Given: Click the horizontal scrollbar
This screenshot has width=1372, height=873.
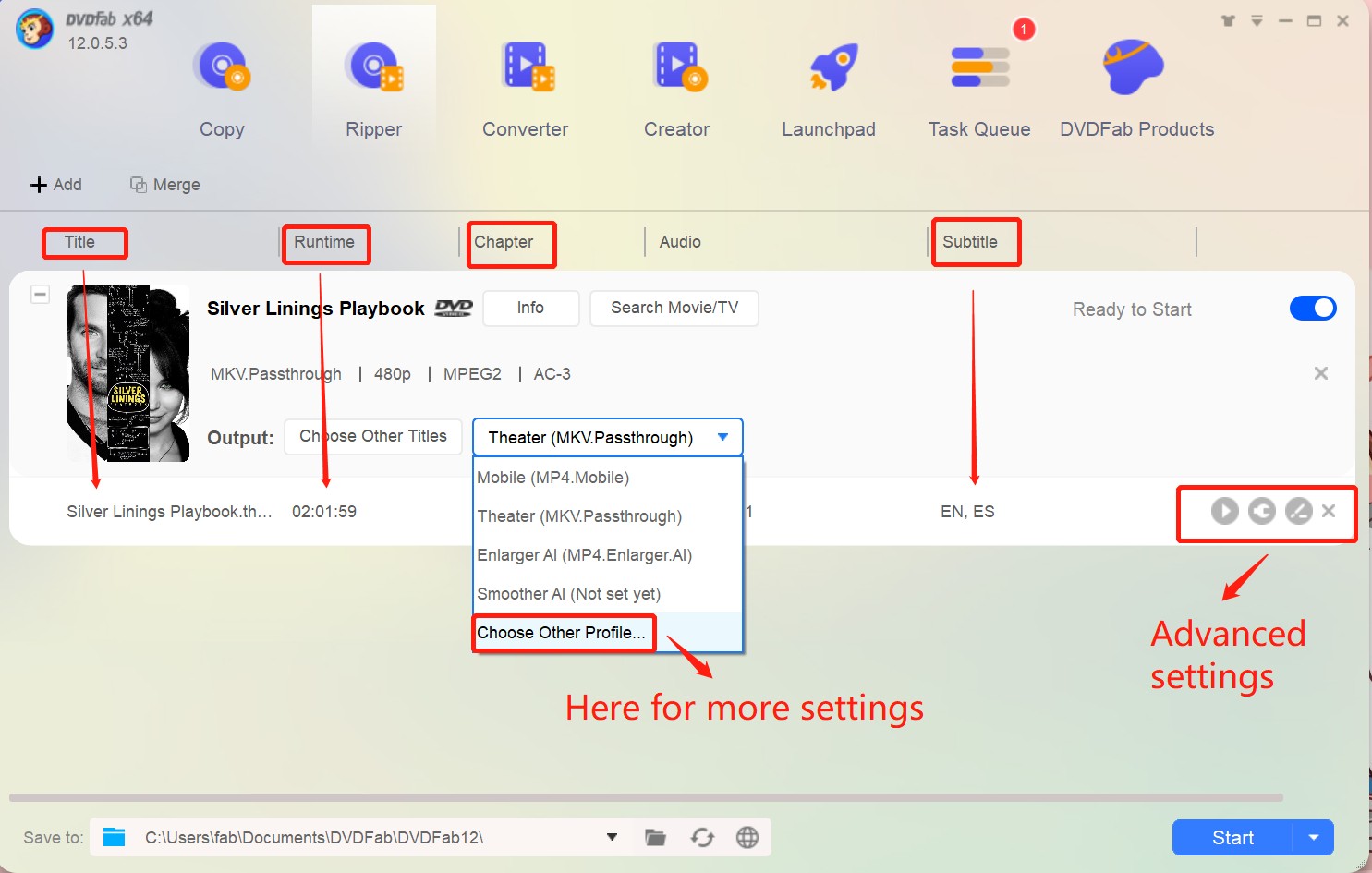Looking at the screenshot, I should tap(646, 797).
